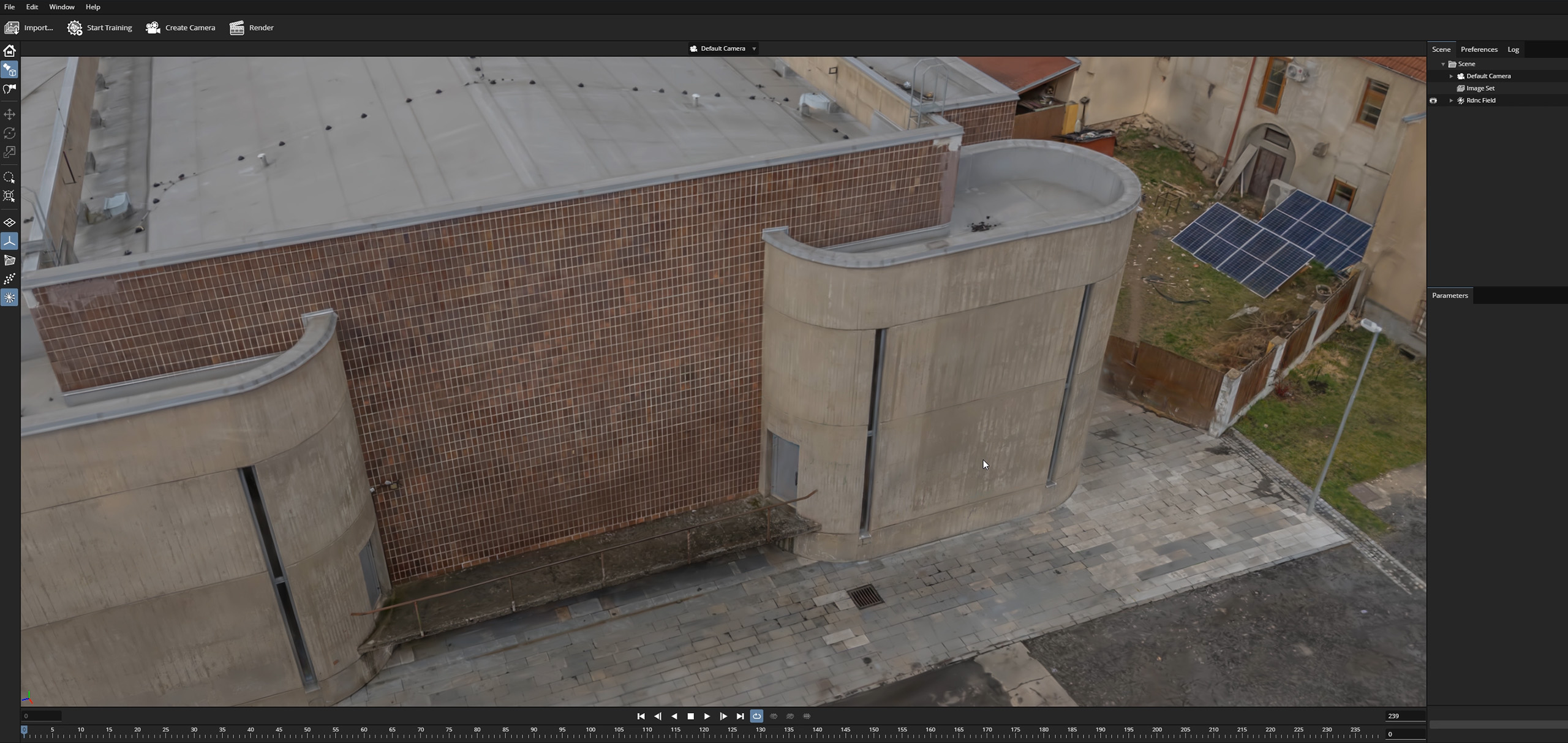The image size is (1568, 743).
Task: Activate the lasso selection tool
Action: point(9,178)
